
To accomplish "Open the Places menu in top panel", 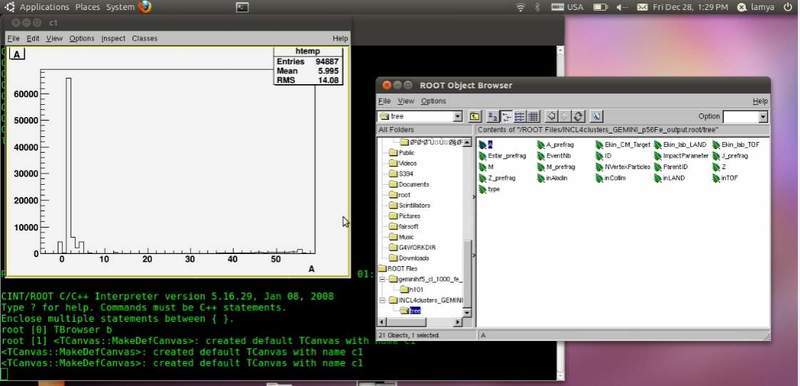I will tap(88, 7).
